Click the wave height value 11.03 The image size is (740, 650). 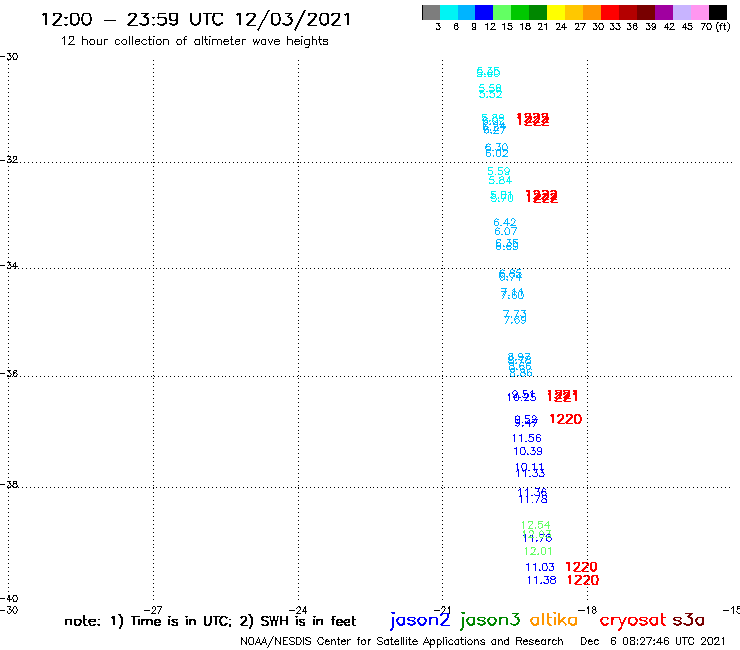[x=540, y=567]
